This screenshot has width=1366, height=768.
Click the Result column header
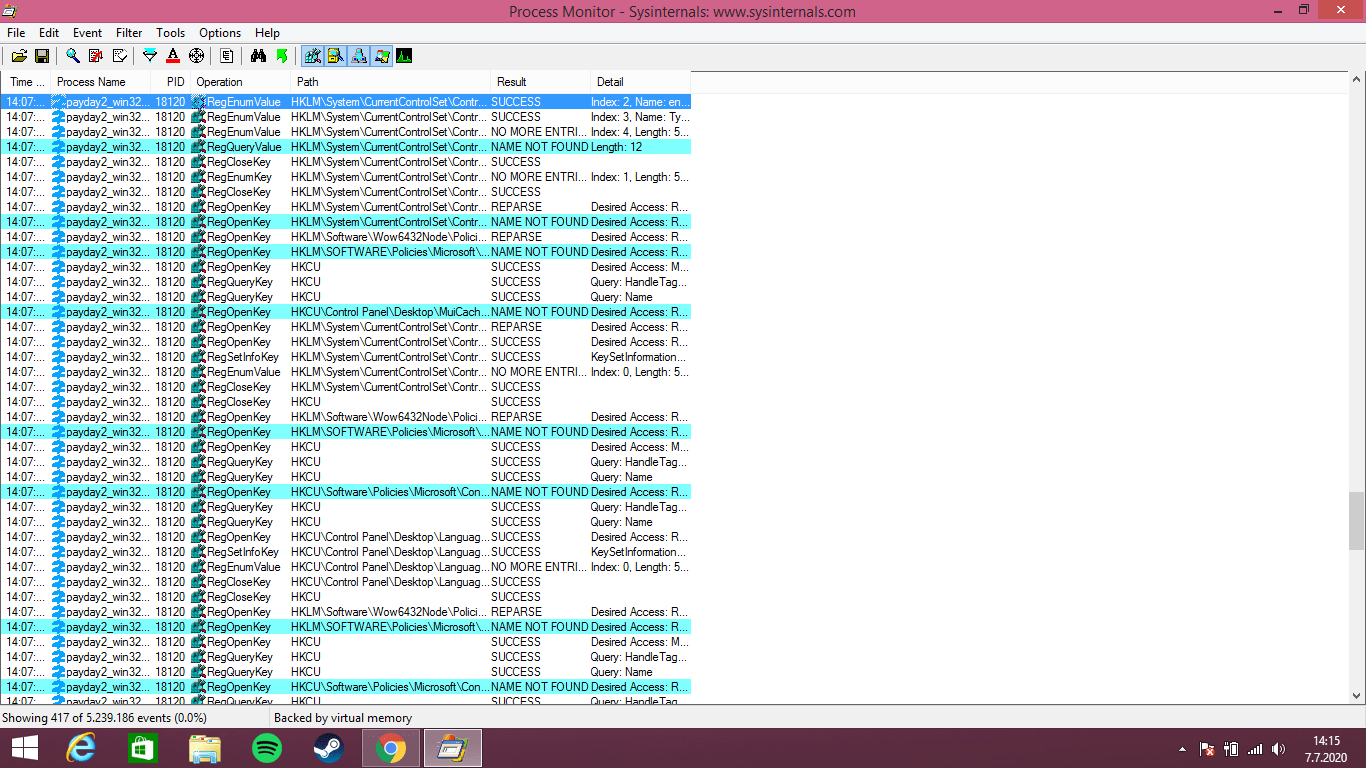[x=540, y=82]
